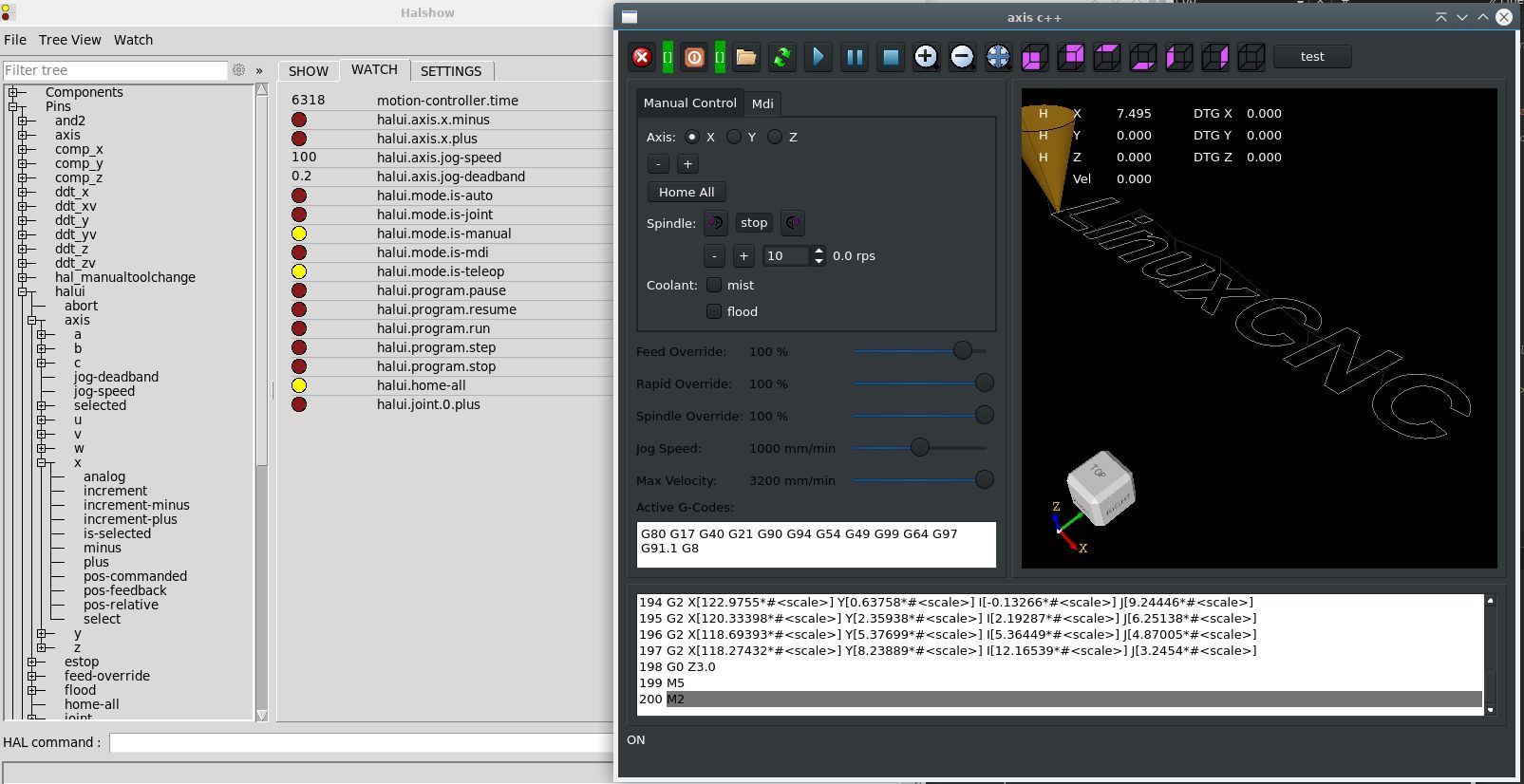Increase spindle speed with plus button
Screen dimensions: 1524x784
pos(743,255)
